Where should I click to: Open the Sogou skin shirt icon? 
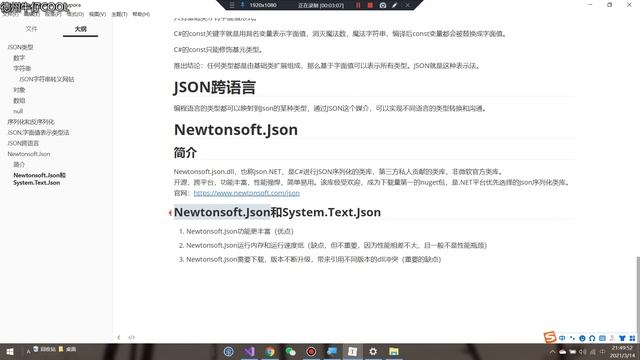622,338
